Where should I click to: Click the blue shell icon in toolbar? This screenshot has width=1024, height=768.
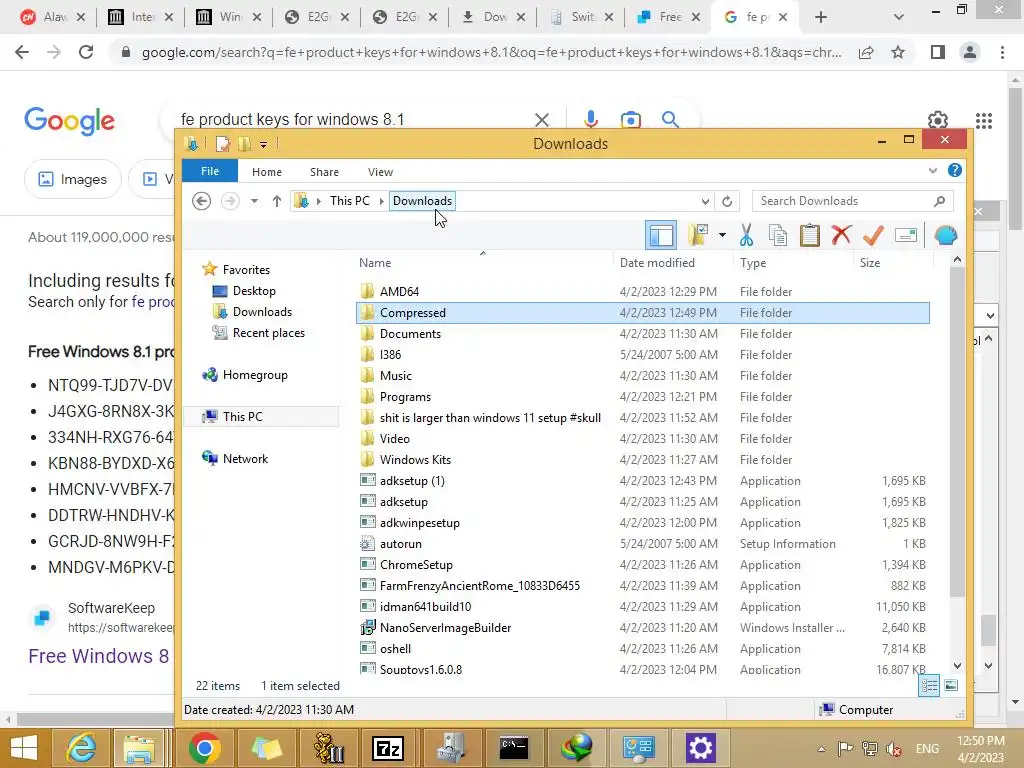pos(946,235)
